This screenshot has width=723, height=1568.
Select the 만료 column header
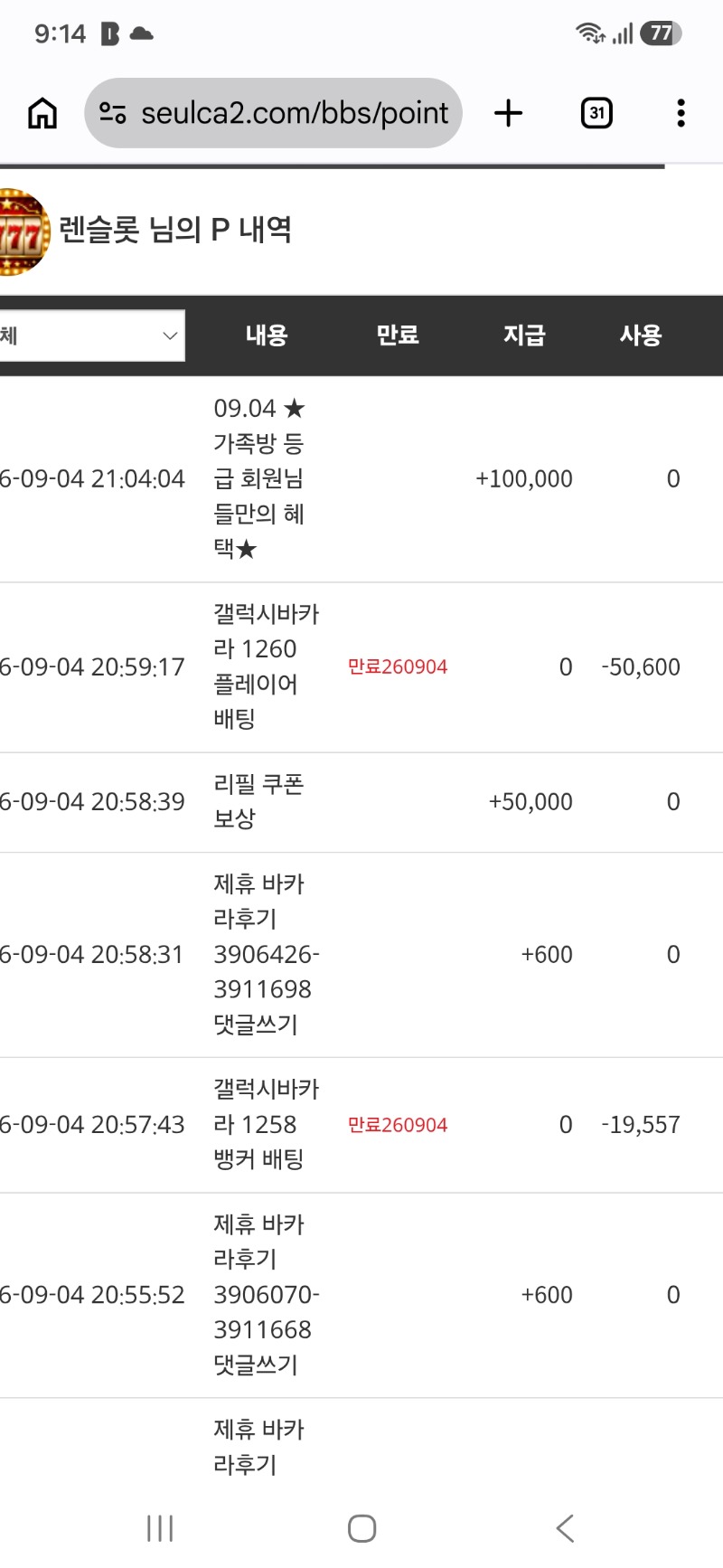point(398,335)
